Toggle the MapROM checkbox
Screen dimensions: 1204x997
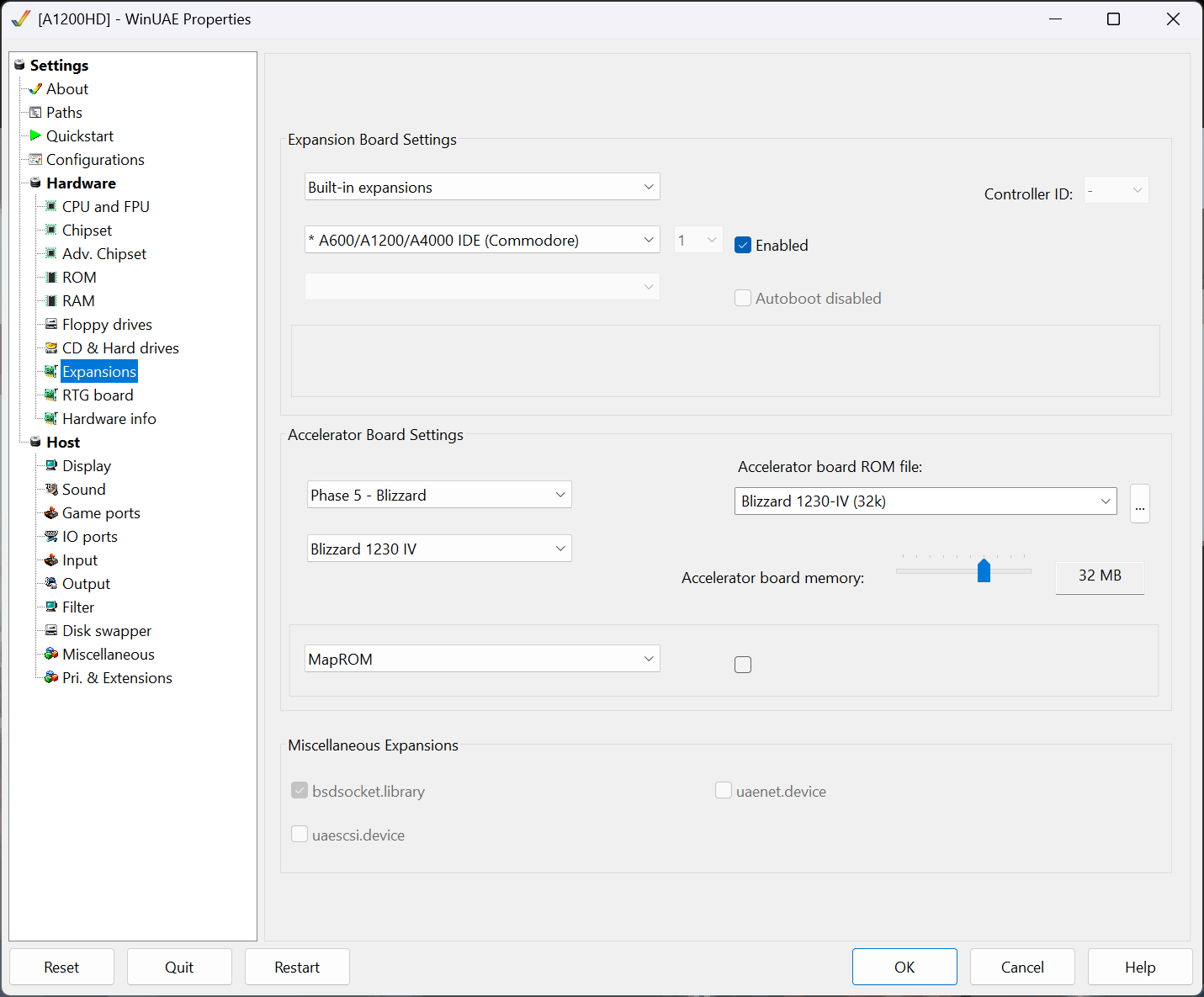[743, 665]
